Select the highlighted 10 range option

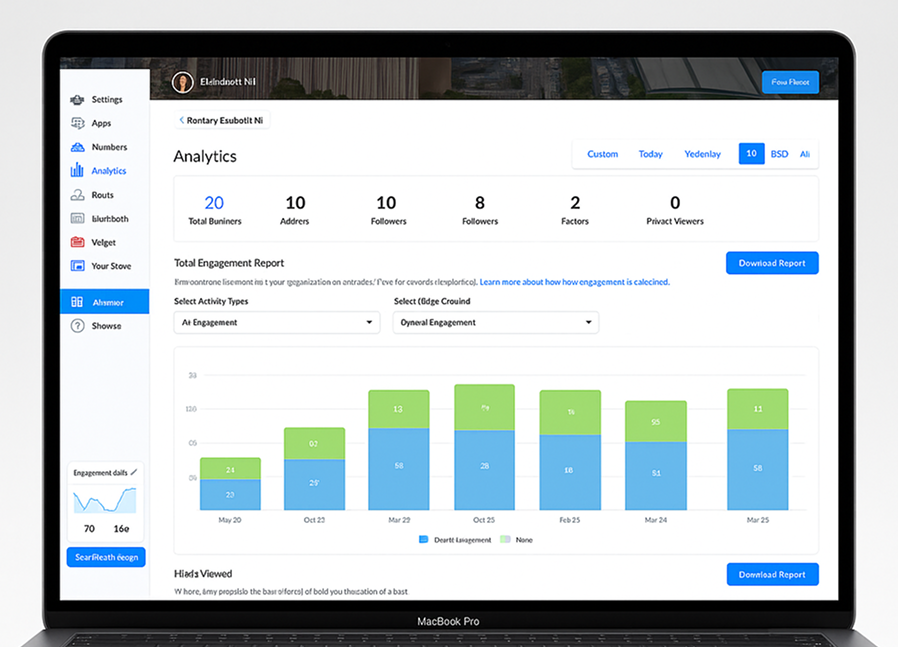point(751,153)
